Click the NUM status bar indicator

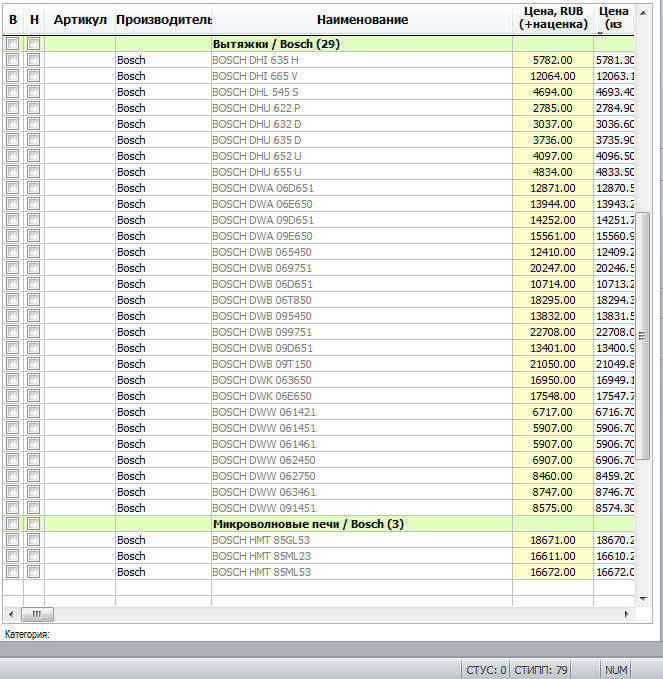616,670
